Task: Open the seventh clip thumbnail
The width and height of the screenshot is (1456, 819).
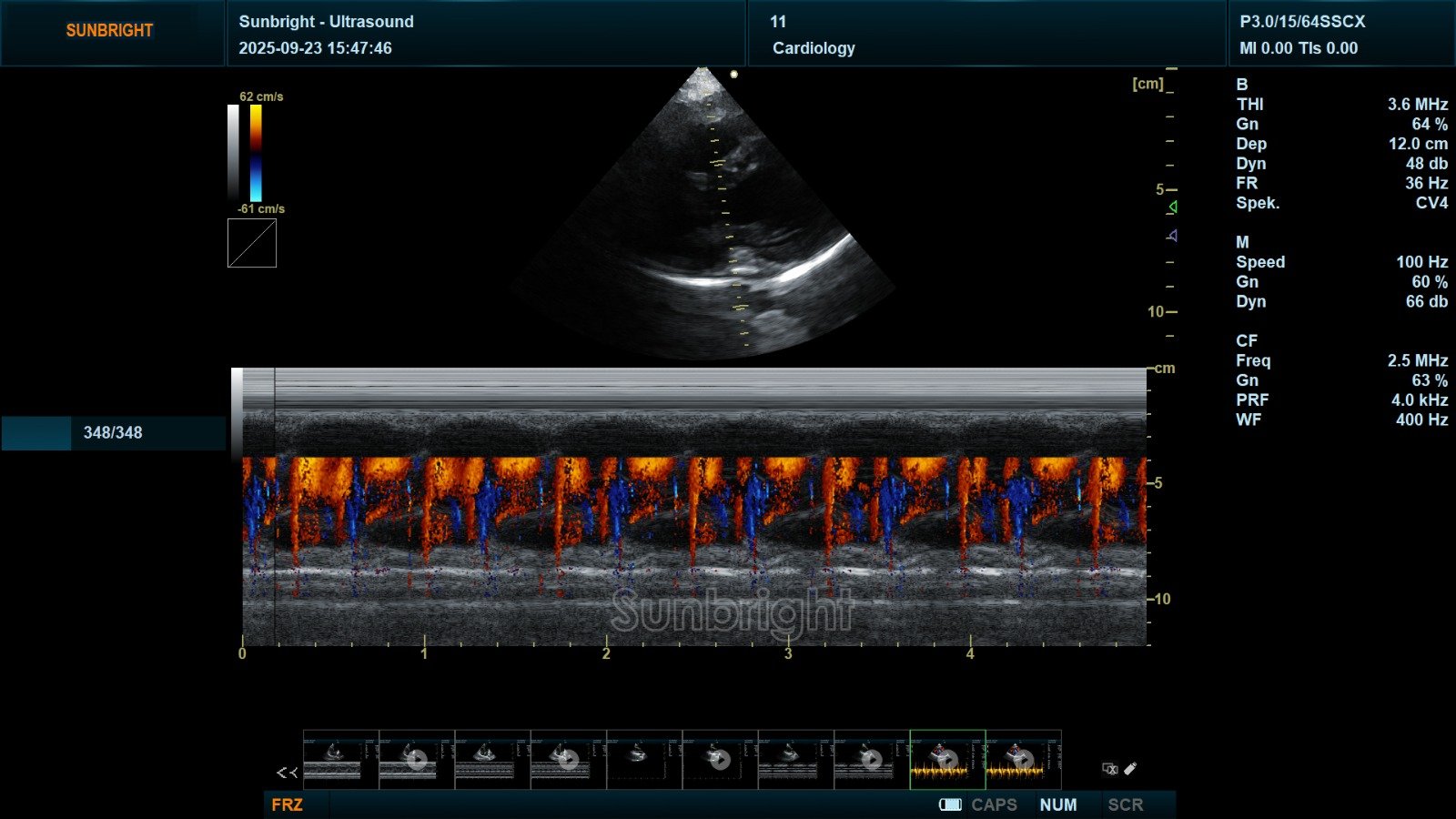Action: tap(796, 759)
